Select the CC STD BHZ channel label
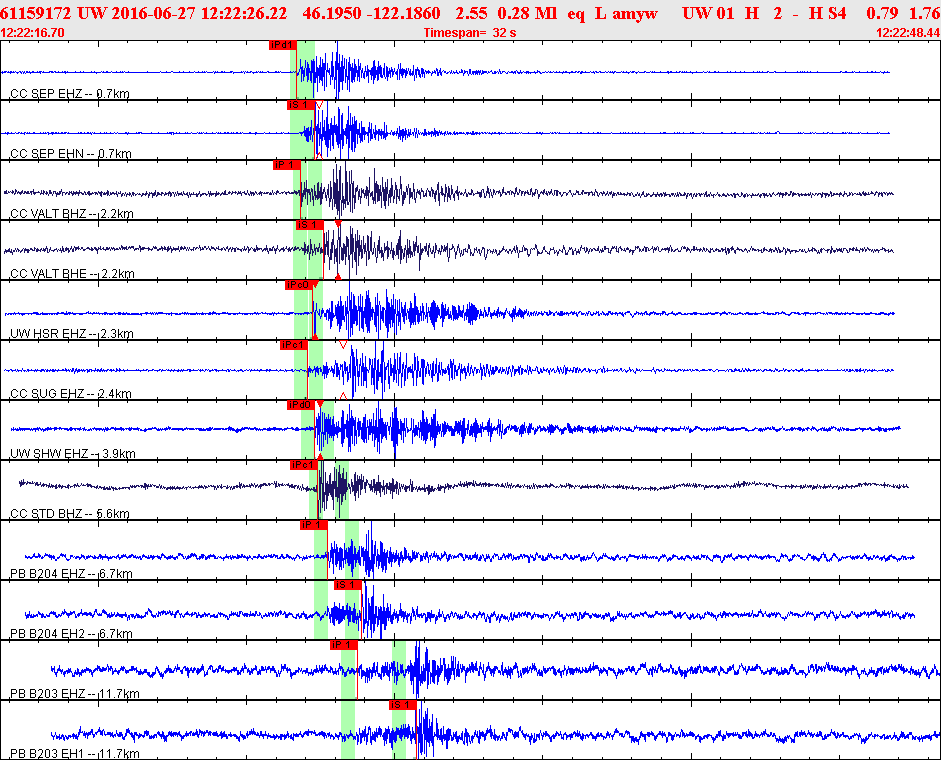The width and height of the screenshot is (941, 760). pyautogui.click(x=69, y=514)
